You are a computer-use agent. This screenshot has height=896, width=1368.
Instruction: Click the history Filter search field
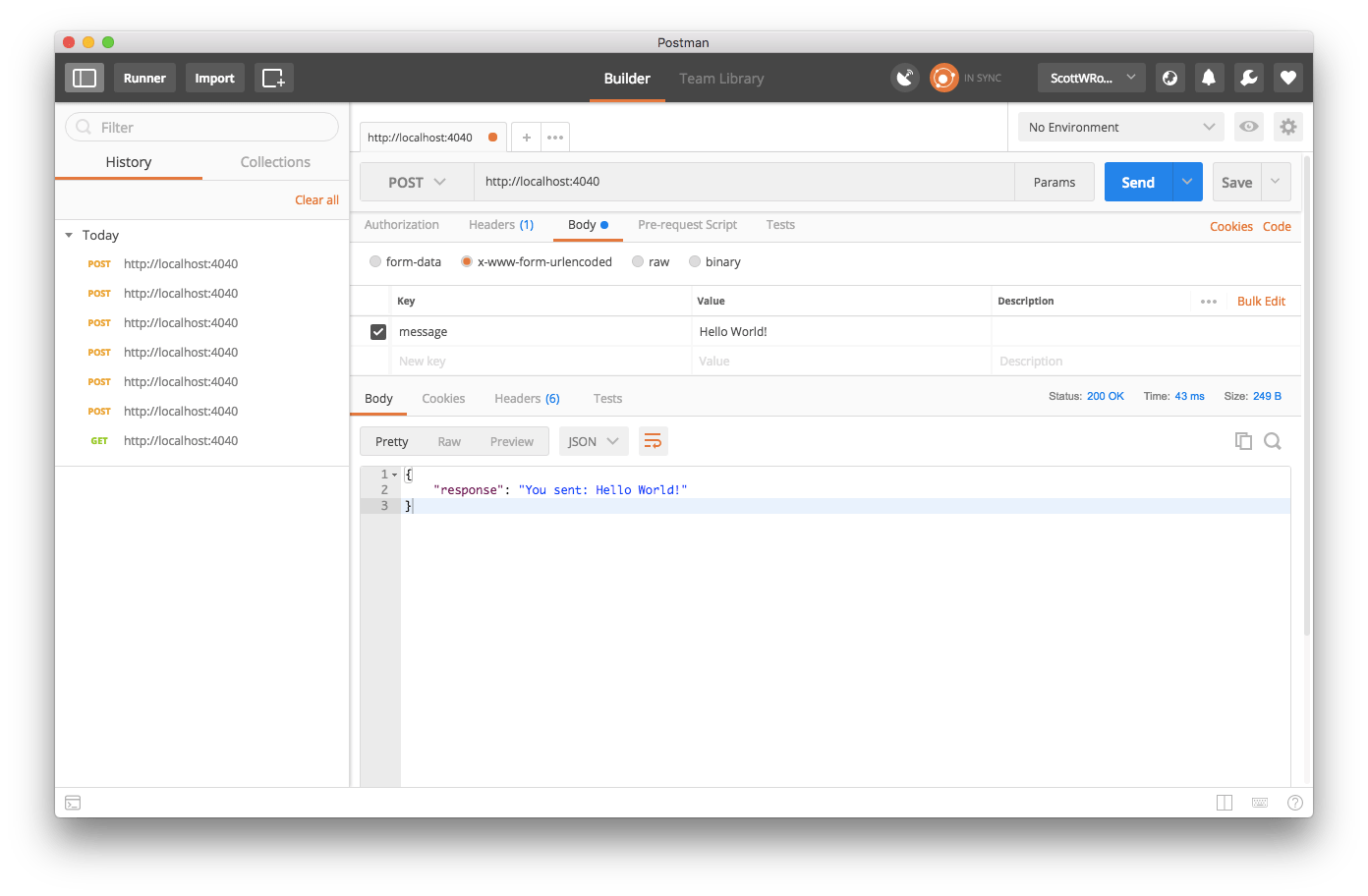tap(200, 127)
